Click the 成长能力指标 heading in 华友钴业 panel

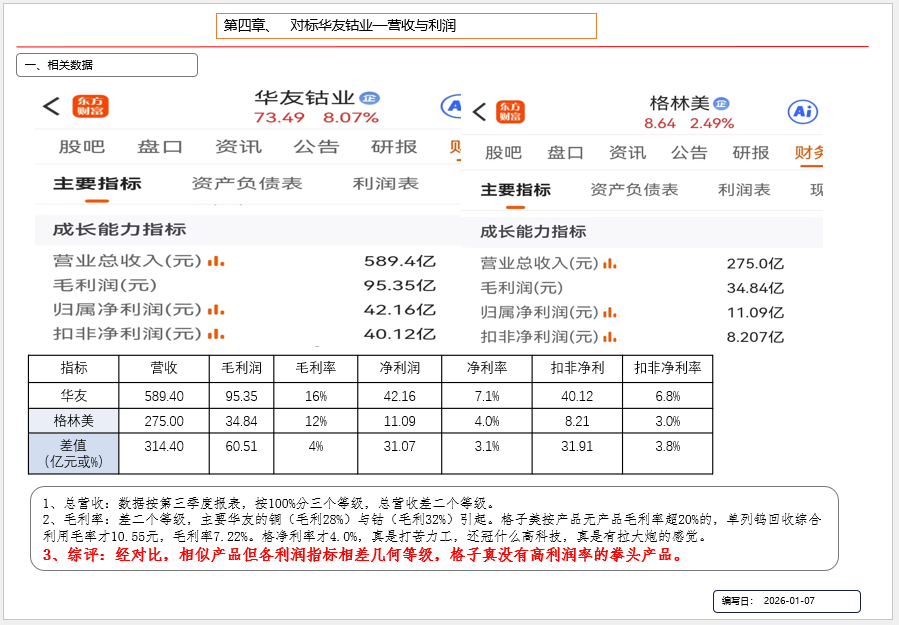[119, 230]
